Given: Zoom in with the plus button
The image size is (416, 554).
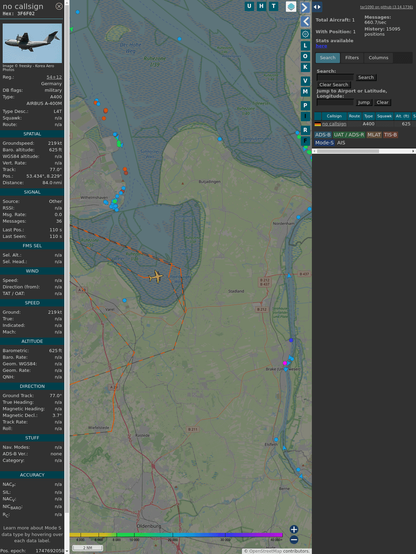Looking at the screenshot, I should 294,529.
